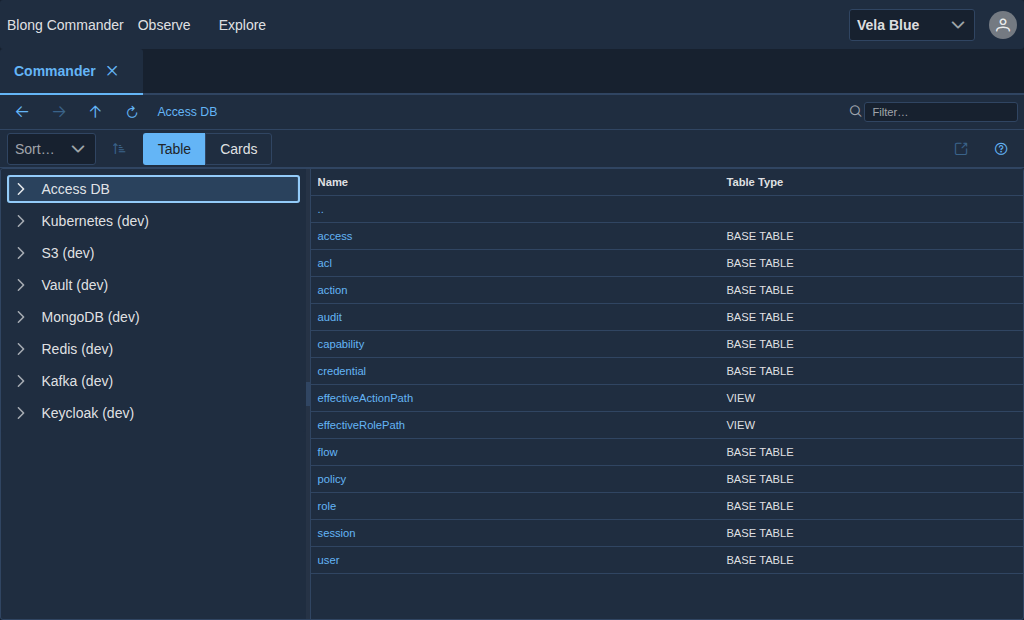
Task: Navigate up one level with up arrow
Action: [x=95, y=112]
